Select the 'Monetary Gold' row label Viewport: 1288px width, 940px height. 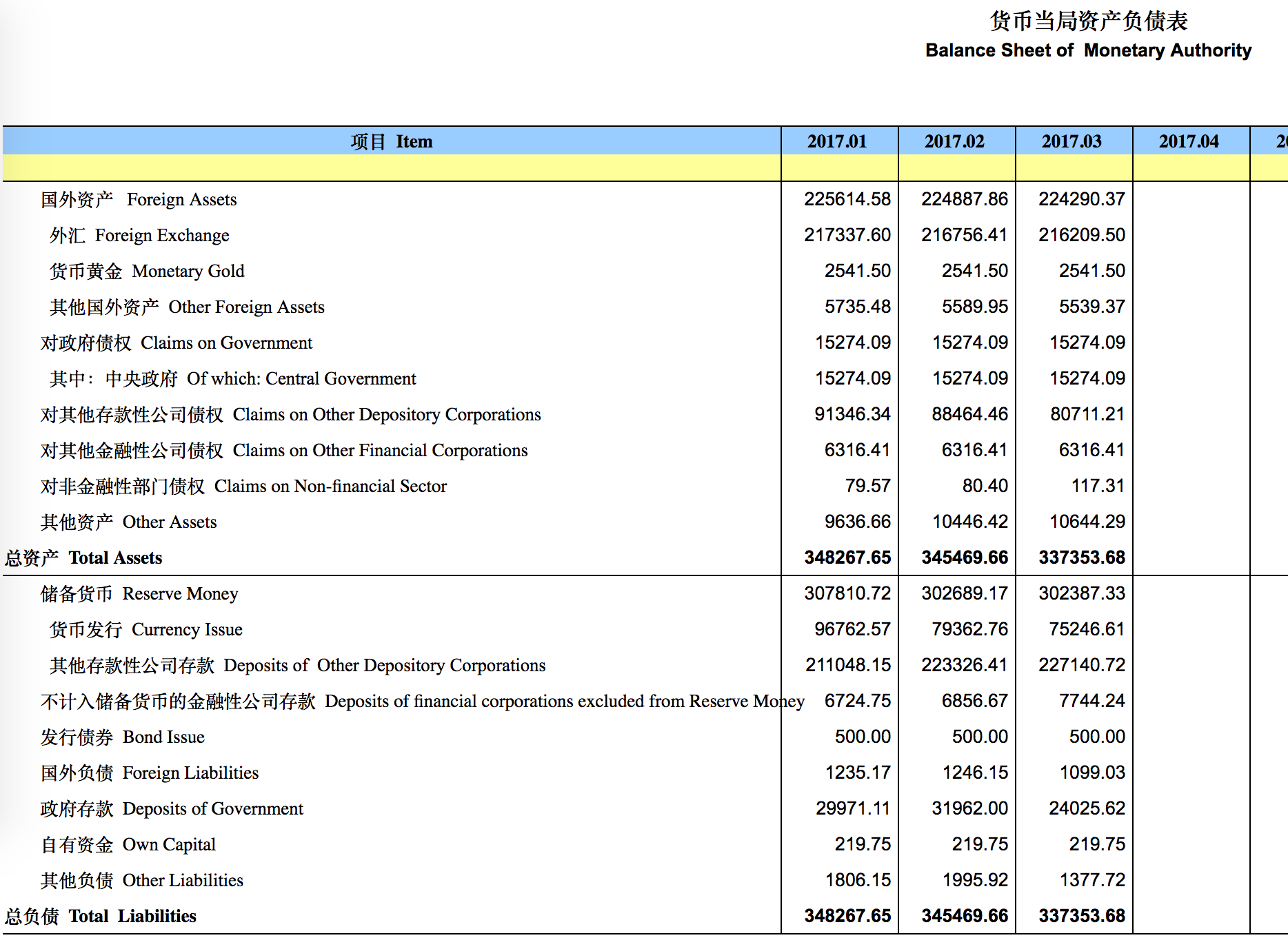(x=147, y=271)
